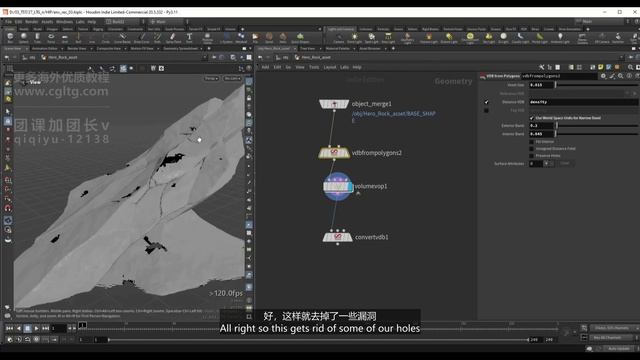Click the parameter pane search icon
Viewport: 640px width, 360px height.
(621, 76)
